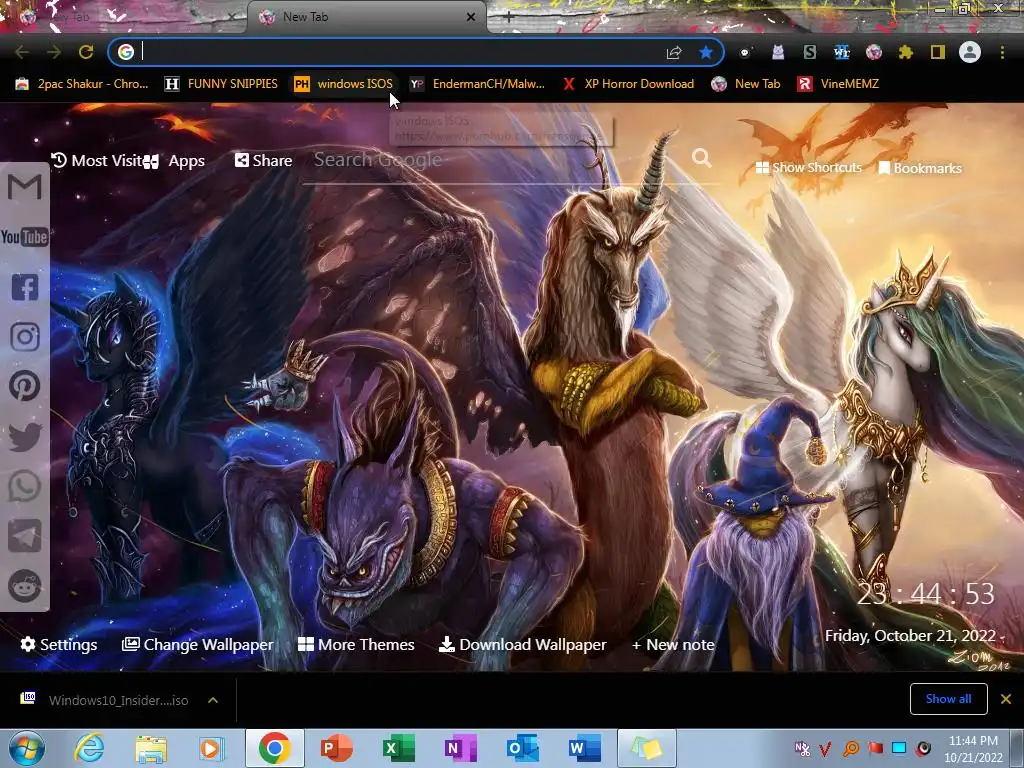
Task: Click Change Wallpaper
Action: pyautogui.click(x=198, y=645)
